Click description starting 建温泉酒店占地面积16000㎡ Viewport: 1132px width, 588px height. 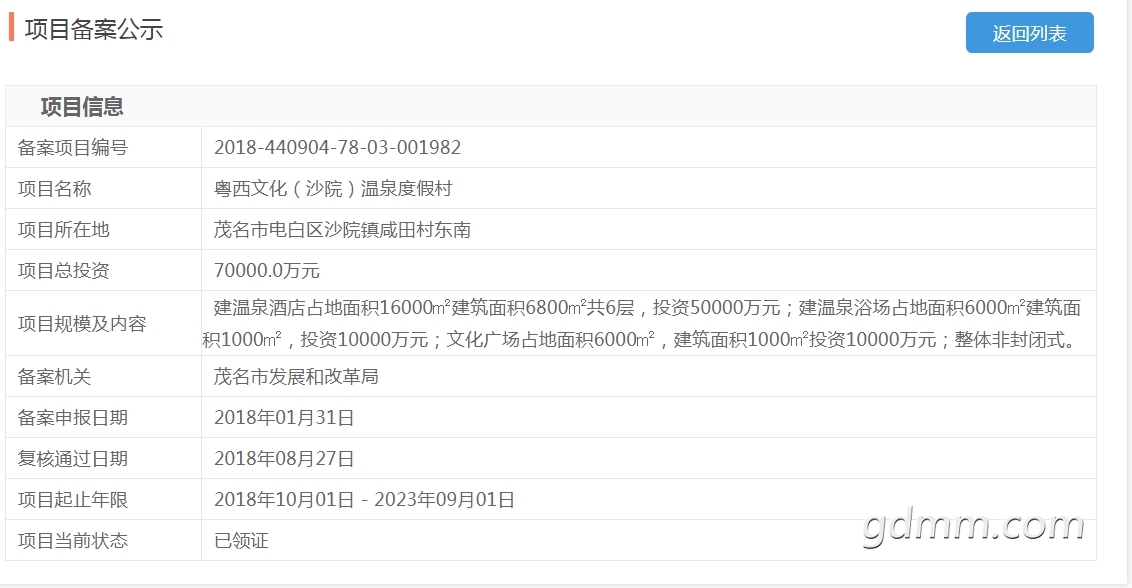tap(641, 324)
